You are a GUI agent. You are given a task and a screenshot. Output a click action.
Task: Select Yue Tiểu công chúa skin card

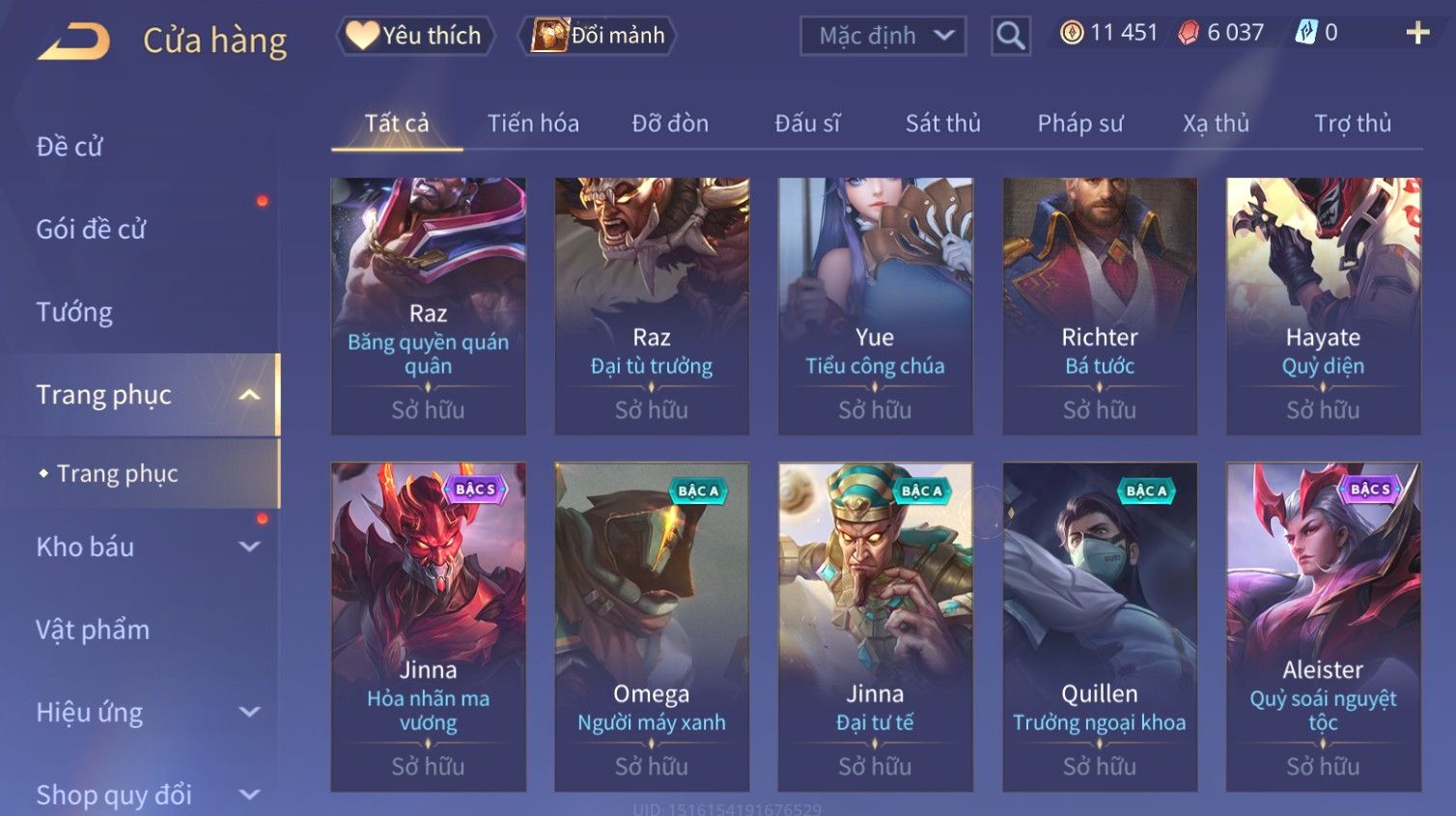click(x=875, y=306)
